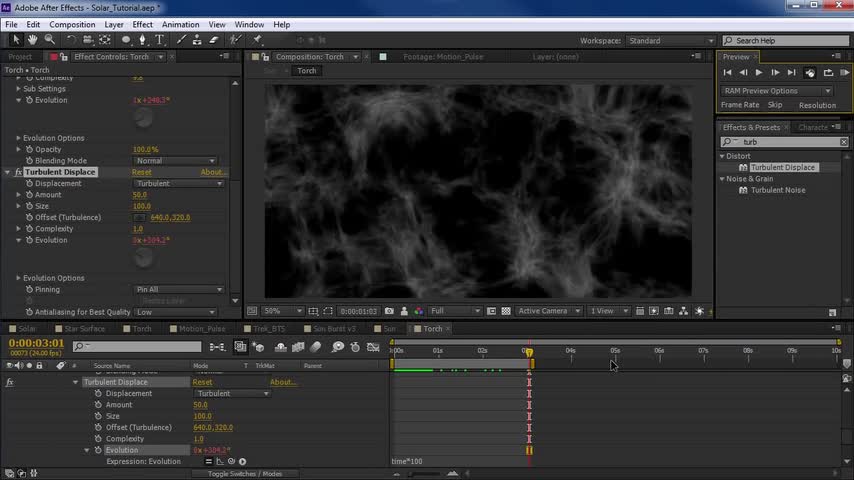Select the Zoom magnifier tool

[48, 40]
